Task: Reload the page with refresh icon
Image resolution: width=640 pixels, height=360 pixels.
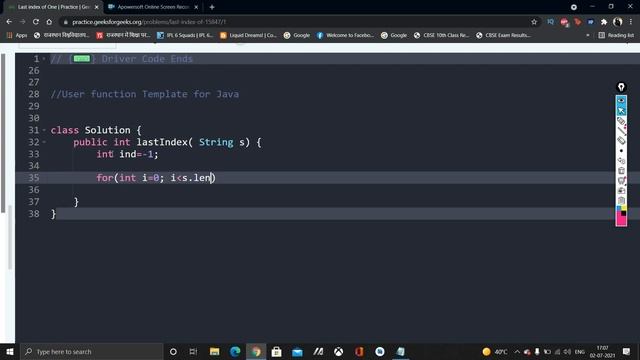Action: [x=36, y=22]
